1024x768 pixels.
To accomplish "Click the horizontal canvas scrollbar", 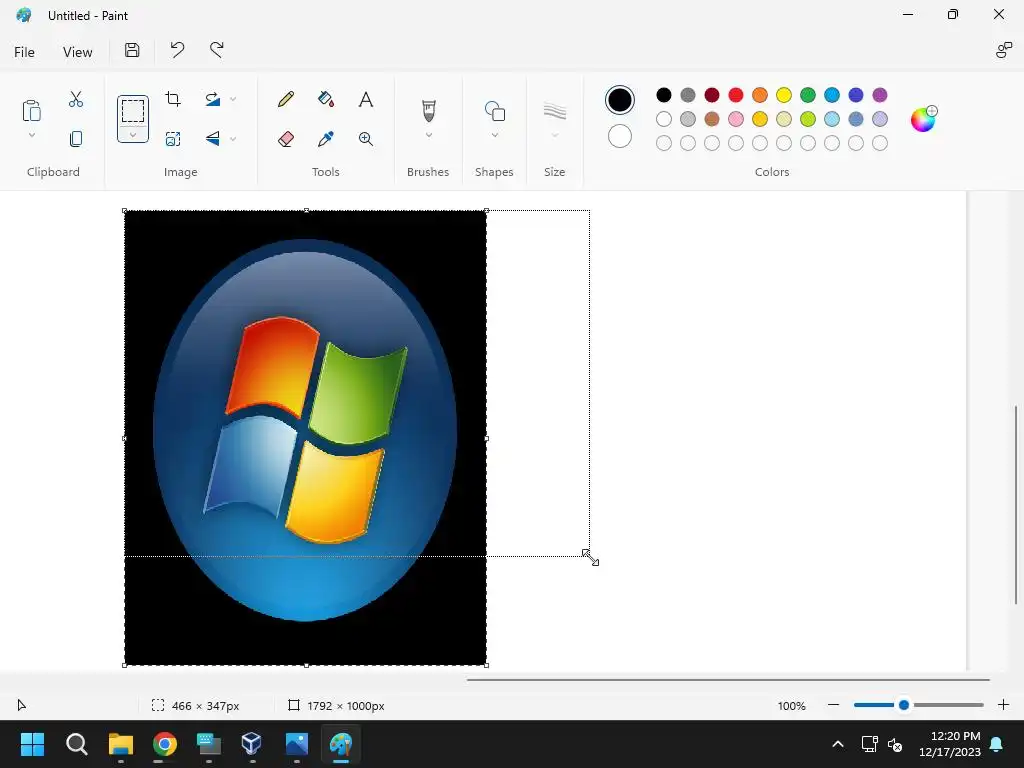I will (x=728, y=680).
